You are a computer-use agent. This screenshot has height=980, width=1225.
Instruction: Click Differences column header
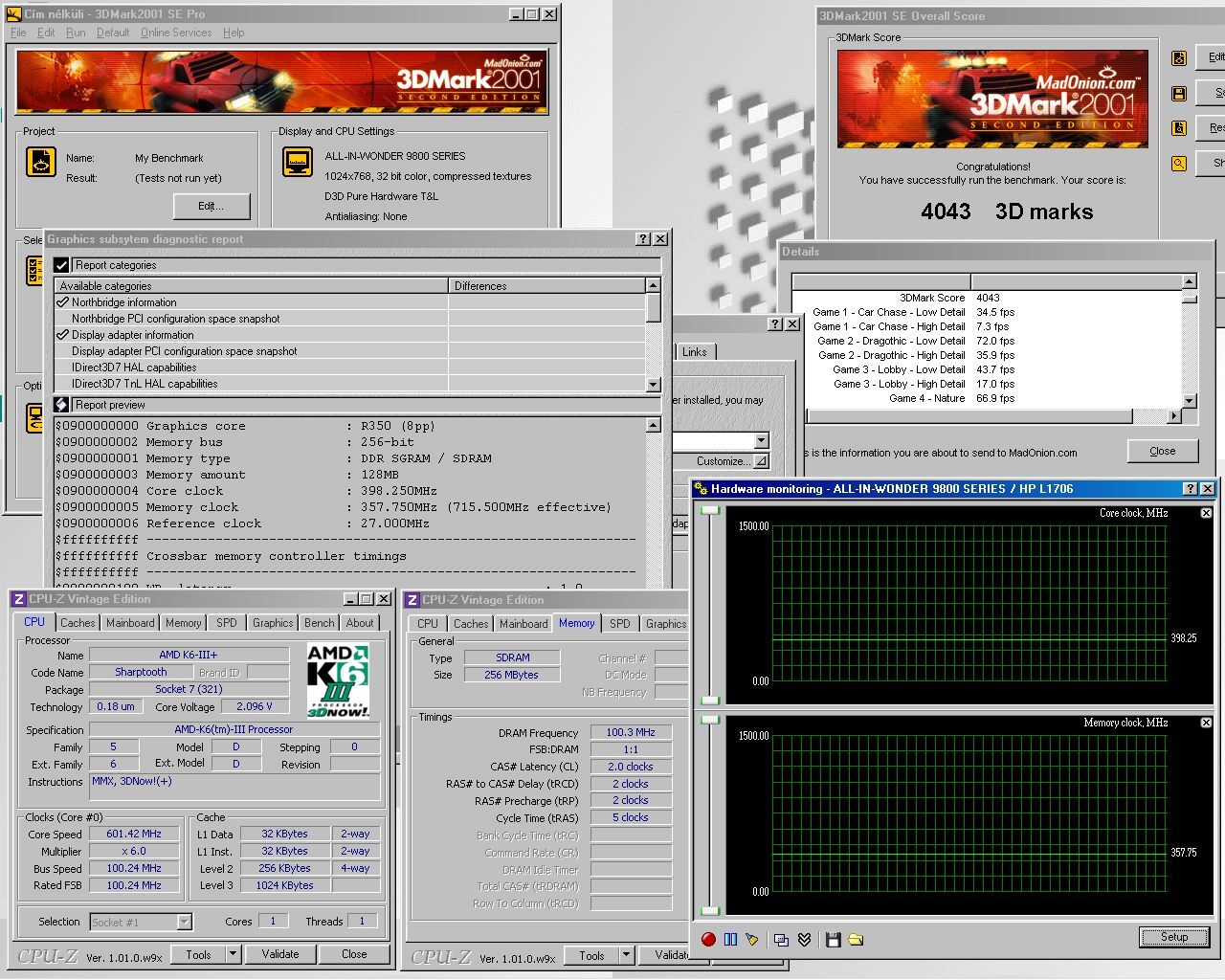point(546,286)
